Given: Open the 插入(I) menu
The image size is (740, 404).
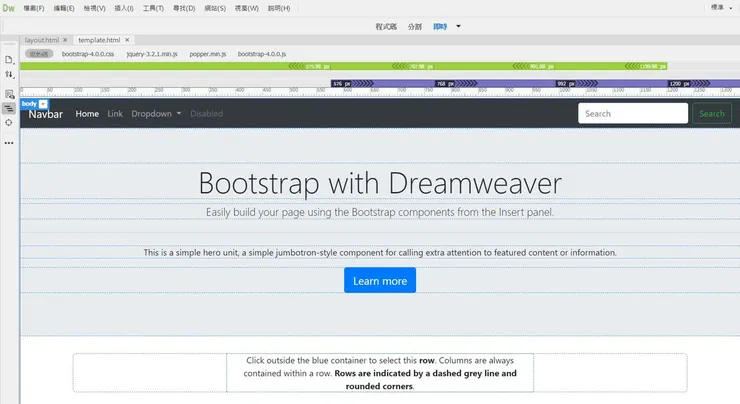Looking at the screenshot, I should (124, 8).
